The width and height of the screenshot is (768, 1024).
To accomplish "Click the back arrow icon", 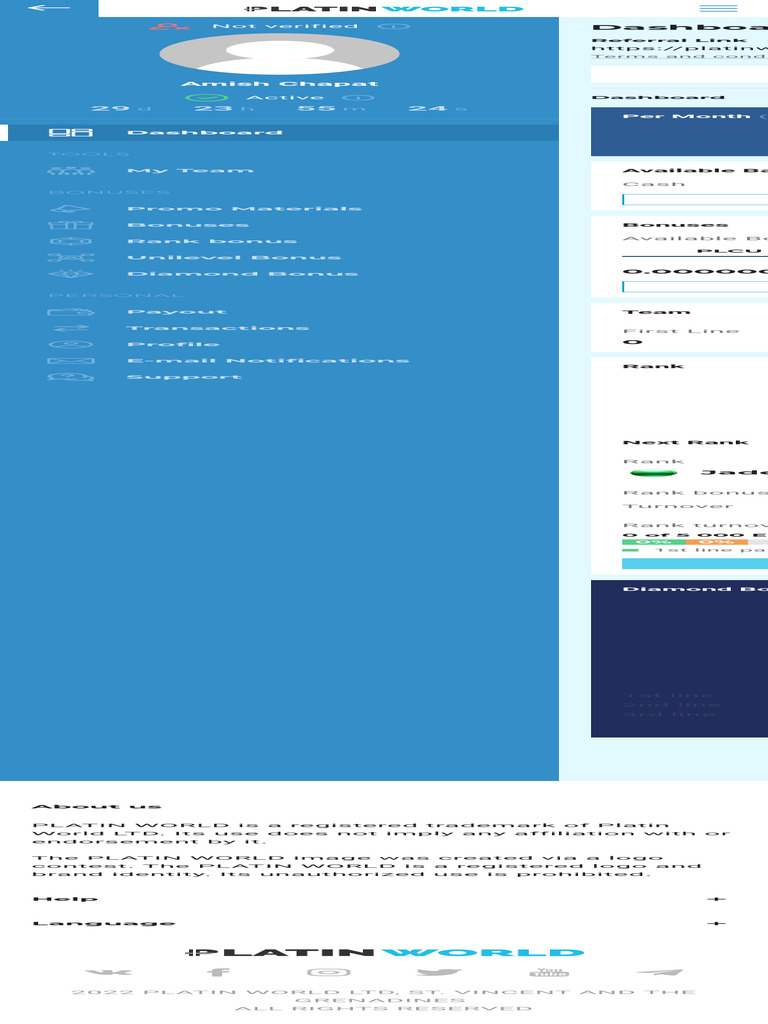I will coord(49,8).
